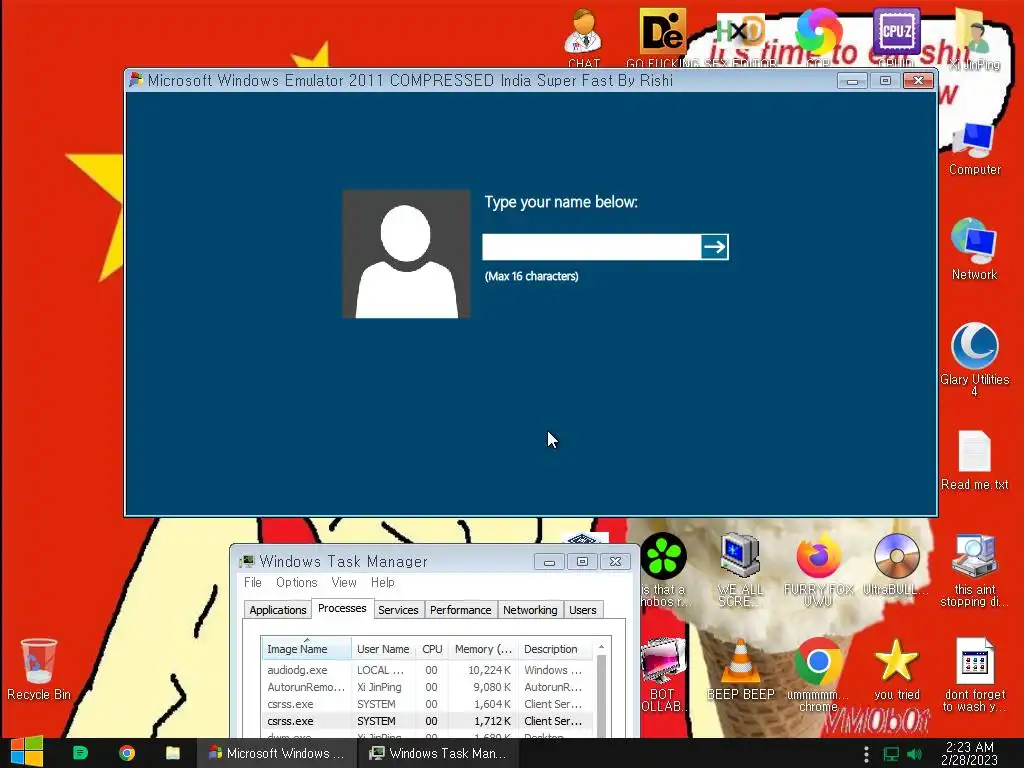1024x768 pixels.
Task: Open Task Manager View menu
Action: [344, 583]
